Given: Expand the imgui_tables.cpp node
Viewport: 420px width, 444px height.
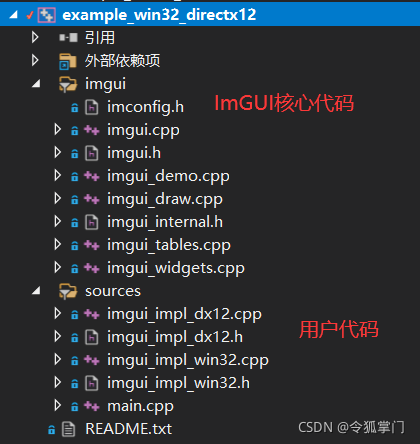Looking at the screenshot, I should [58, 245].
